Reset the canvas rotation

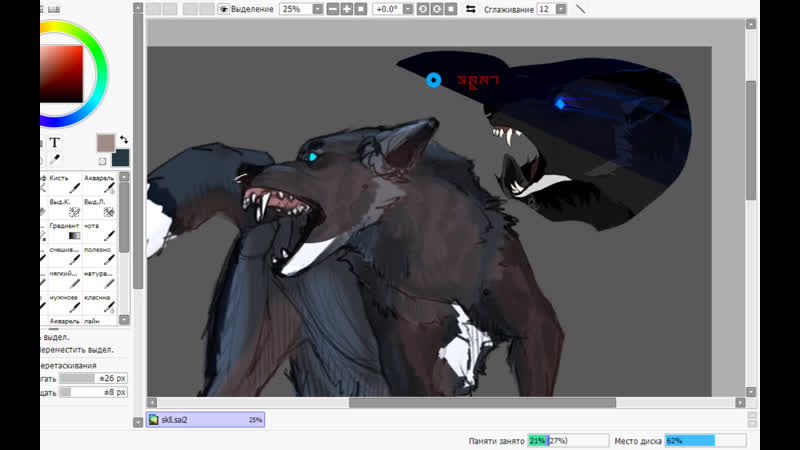451,9
